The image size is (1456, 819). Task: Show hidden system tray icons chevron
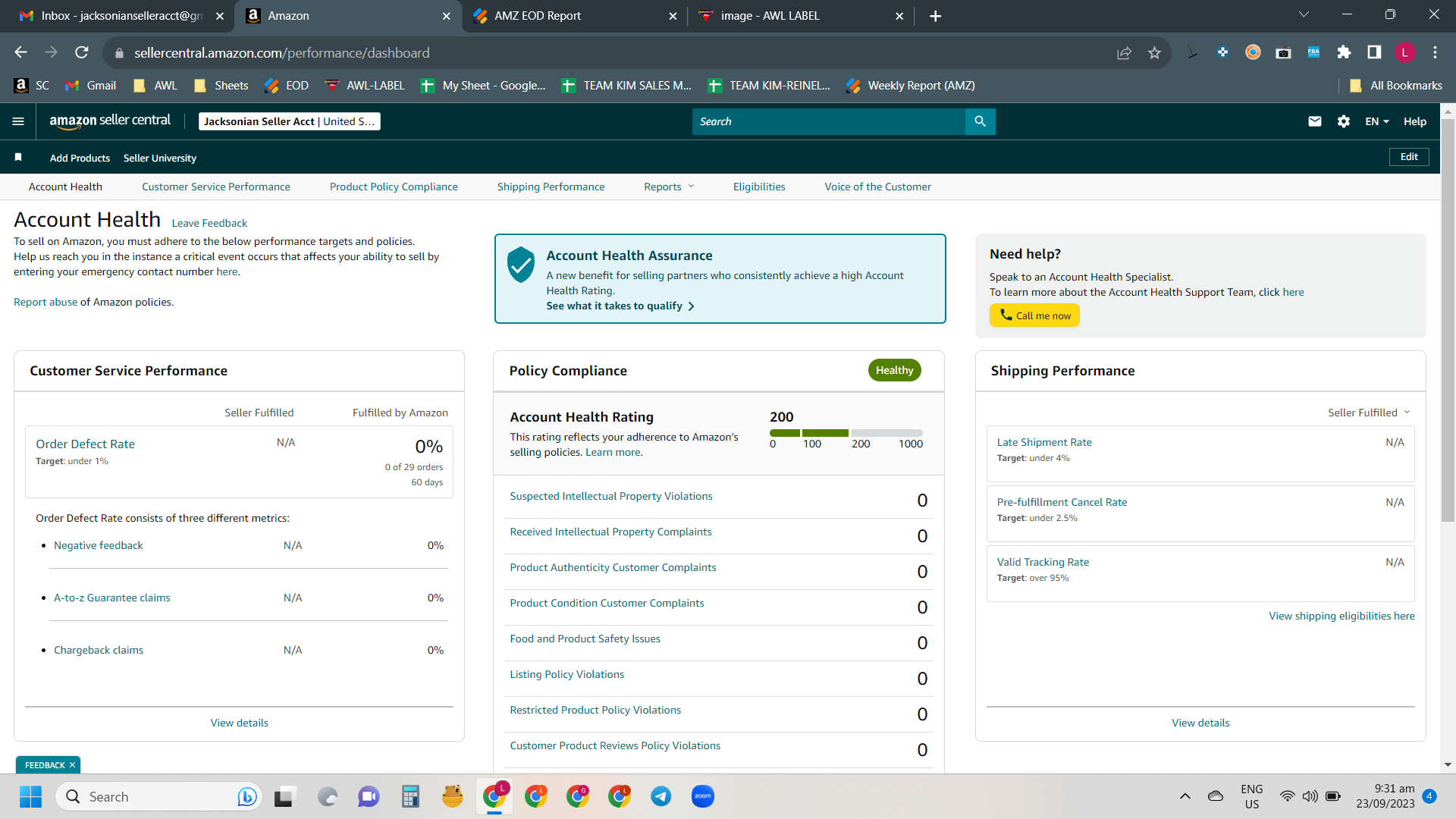pyautogui.click(x=1185, y=797)
